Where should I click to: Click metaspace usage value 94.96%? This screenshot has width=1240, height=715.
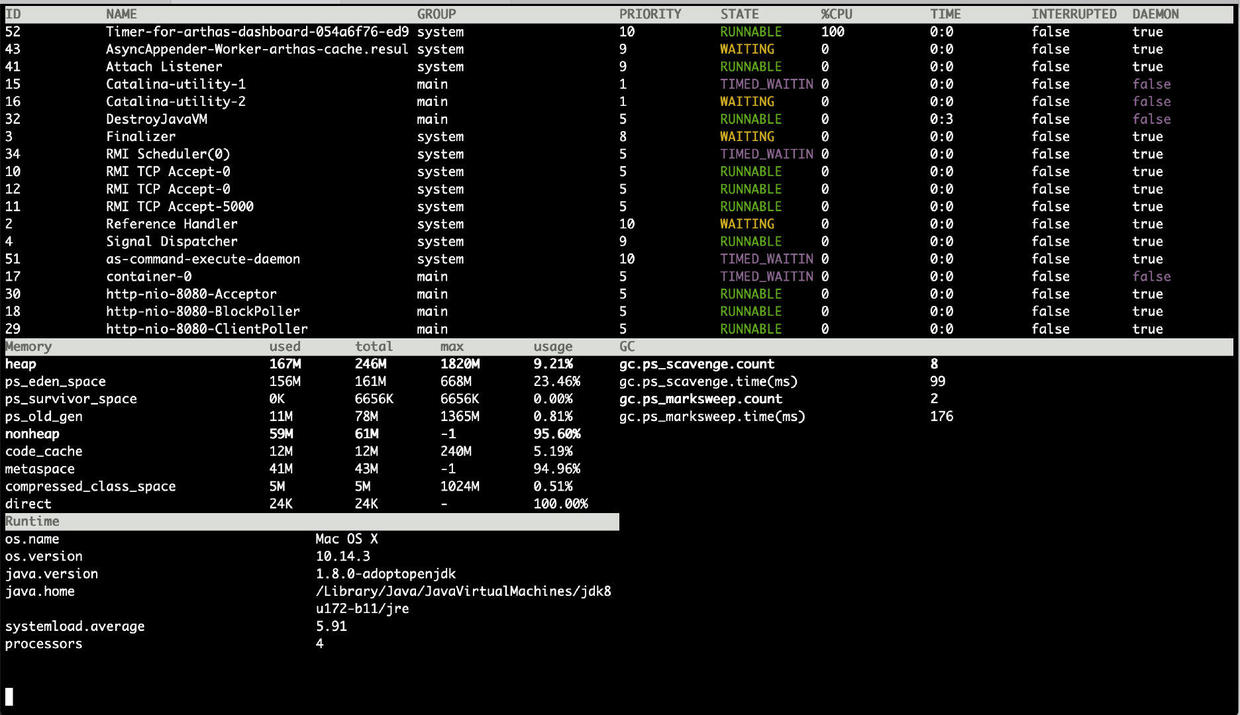557,469
